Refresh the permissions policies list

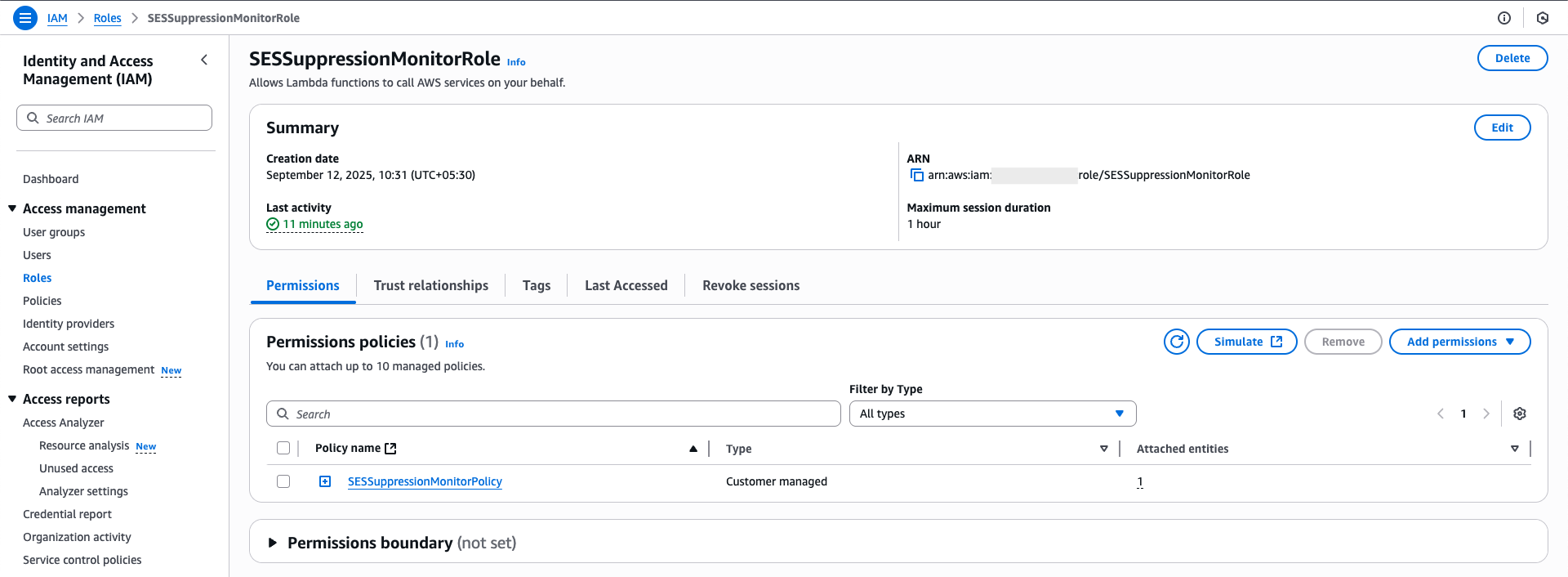1177,342
